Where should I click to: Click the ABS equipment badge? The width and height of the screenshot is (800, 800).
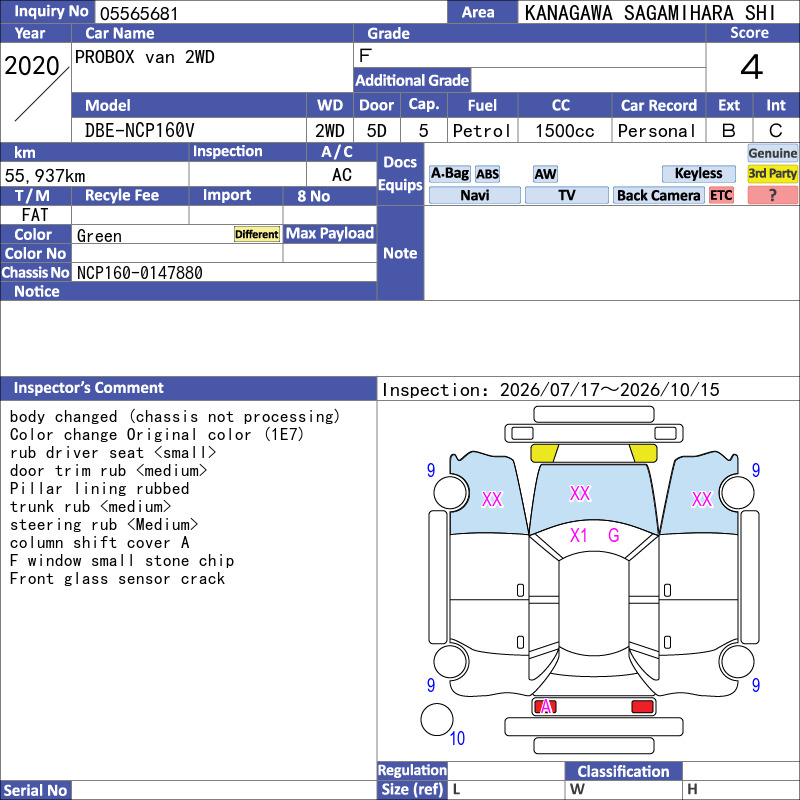click(487, 174)
